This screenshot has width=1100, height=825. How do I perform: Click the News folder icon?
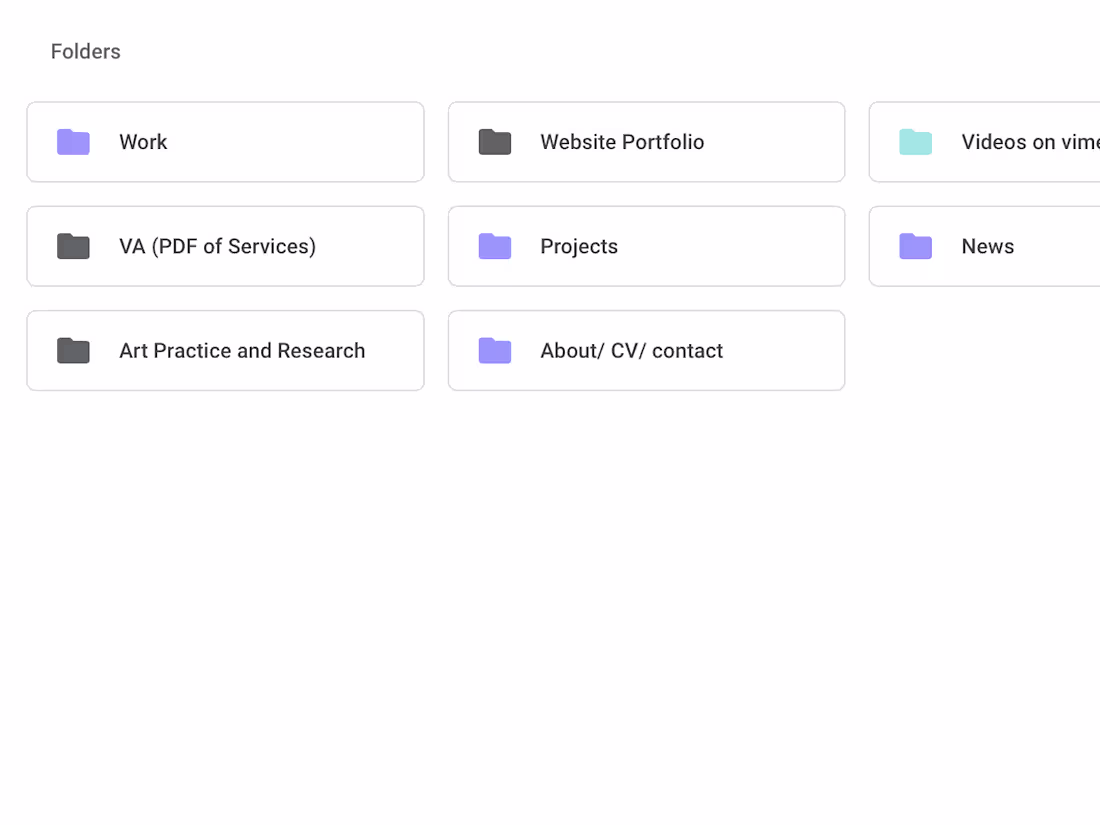click(x=915, y=246)
